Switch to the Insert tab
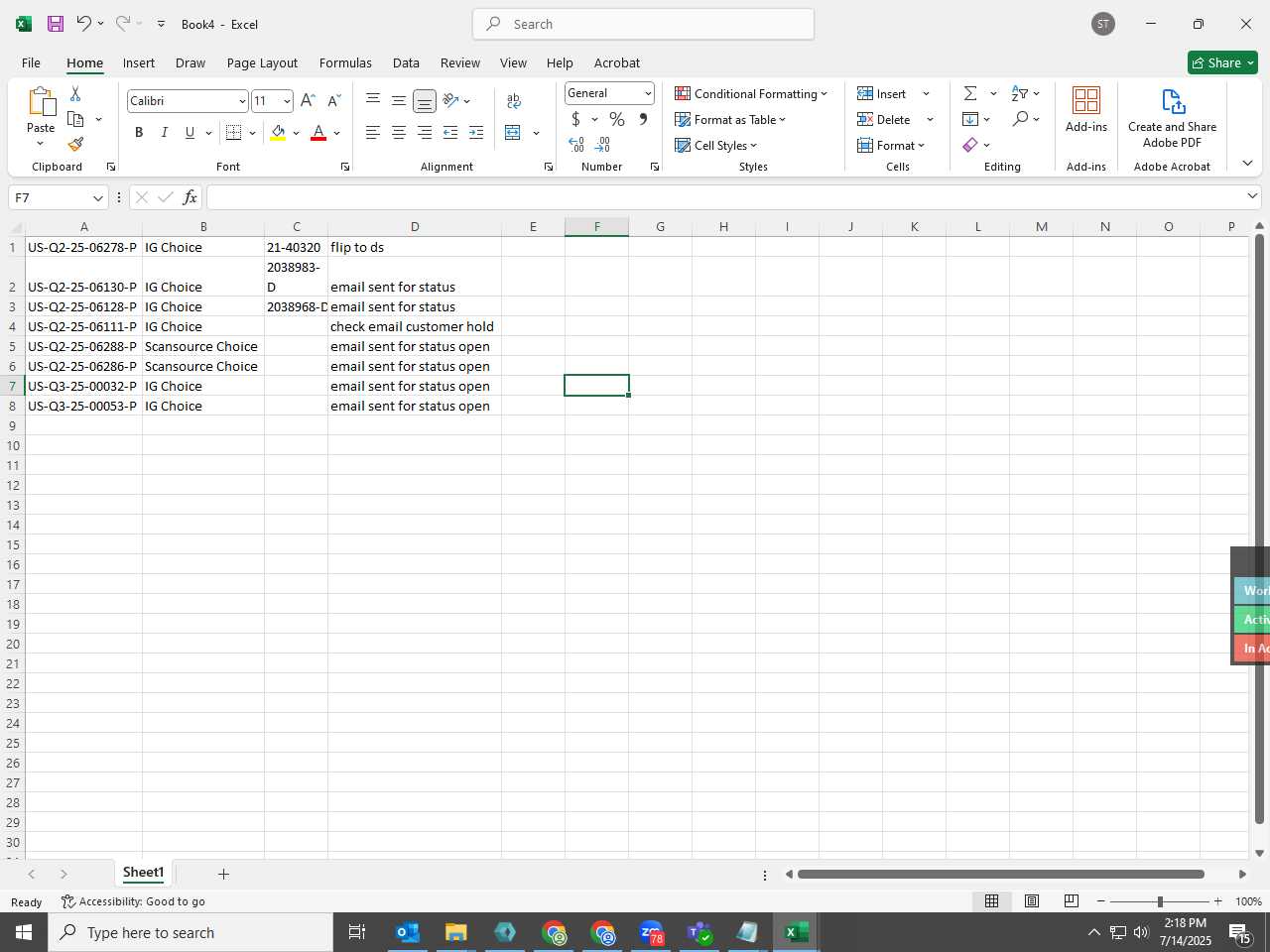1270x952 pixels. pos(139,62)
